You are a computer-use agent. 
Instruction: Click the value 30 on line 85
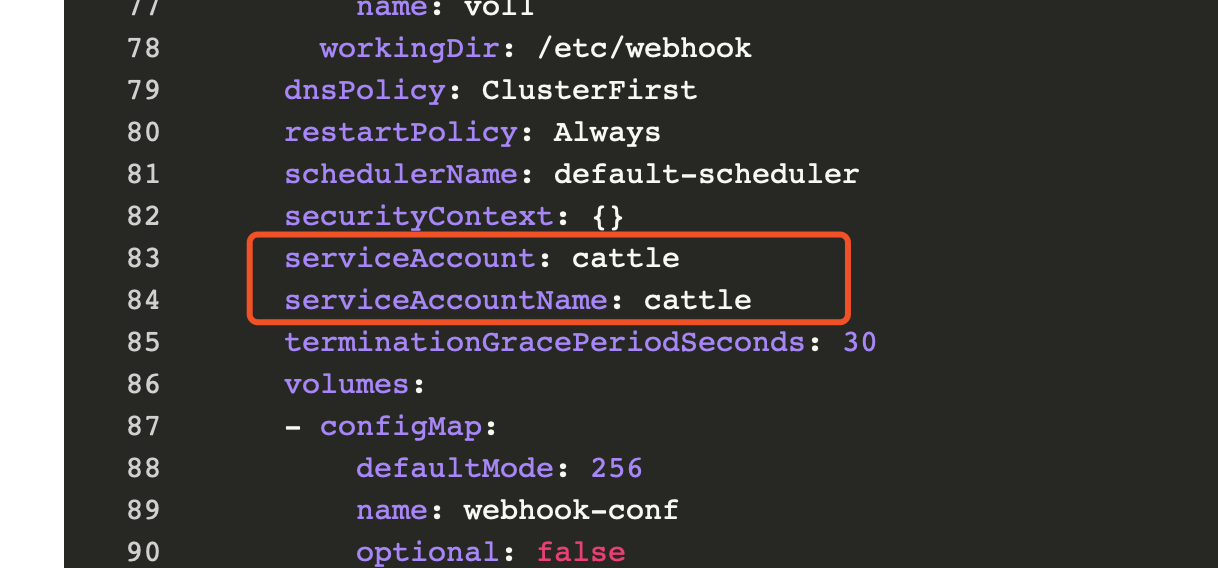coord(860,342)
